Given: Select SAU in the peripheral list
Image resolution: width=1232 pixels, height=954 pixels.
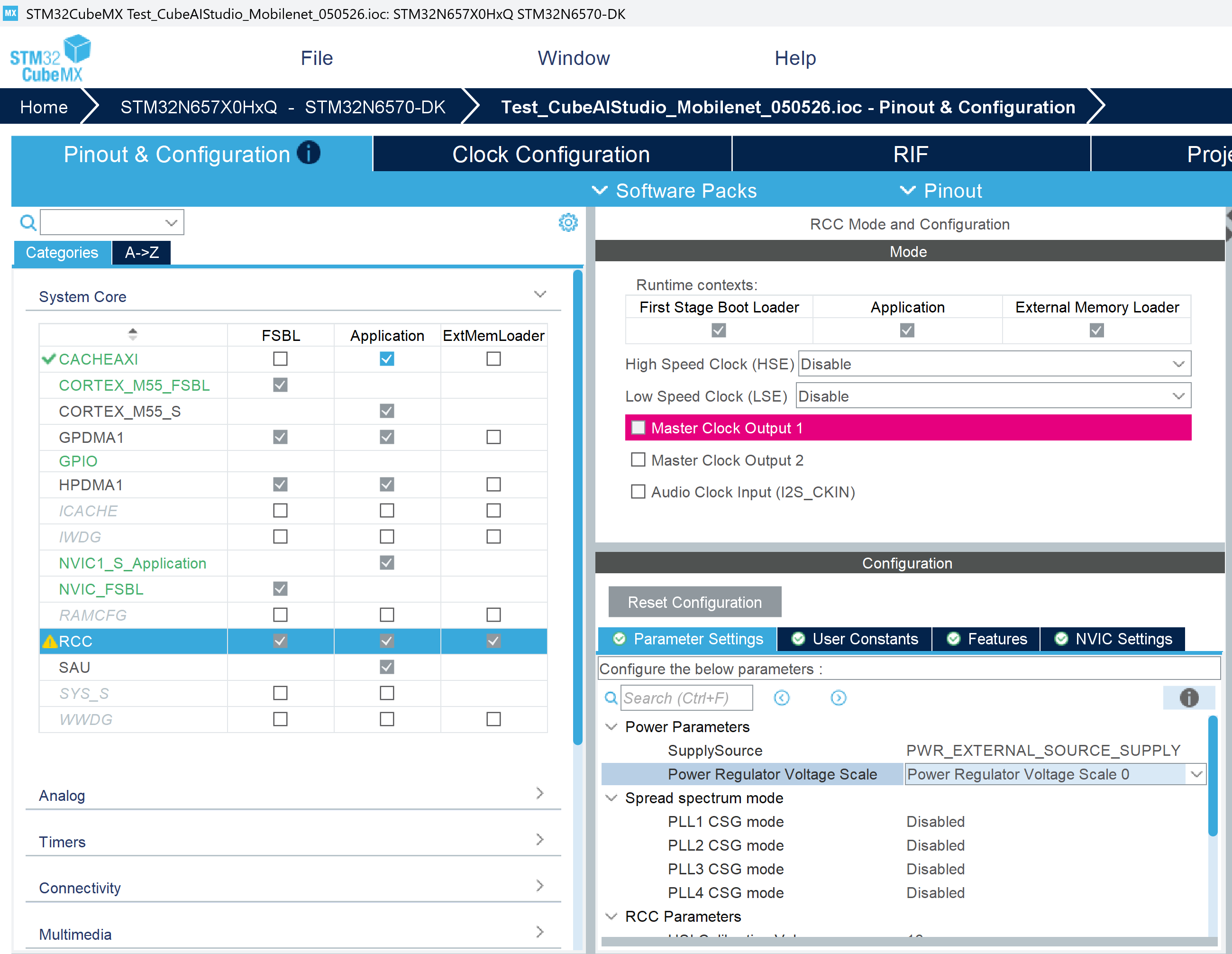Looking at the screenshot, I should [x=74, y=668].
